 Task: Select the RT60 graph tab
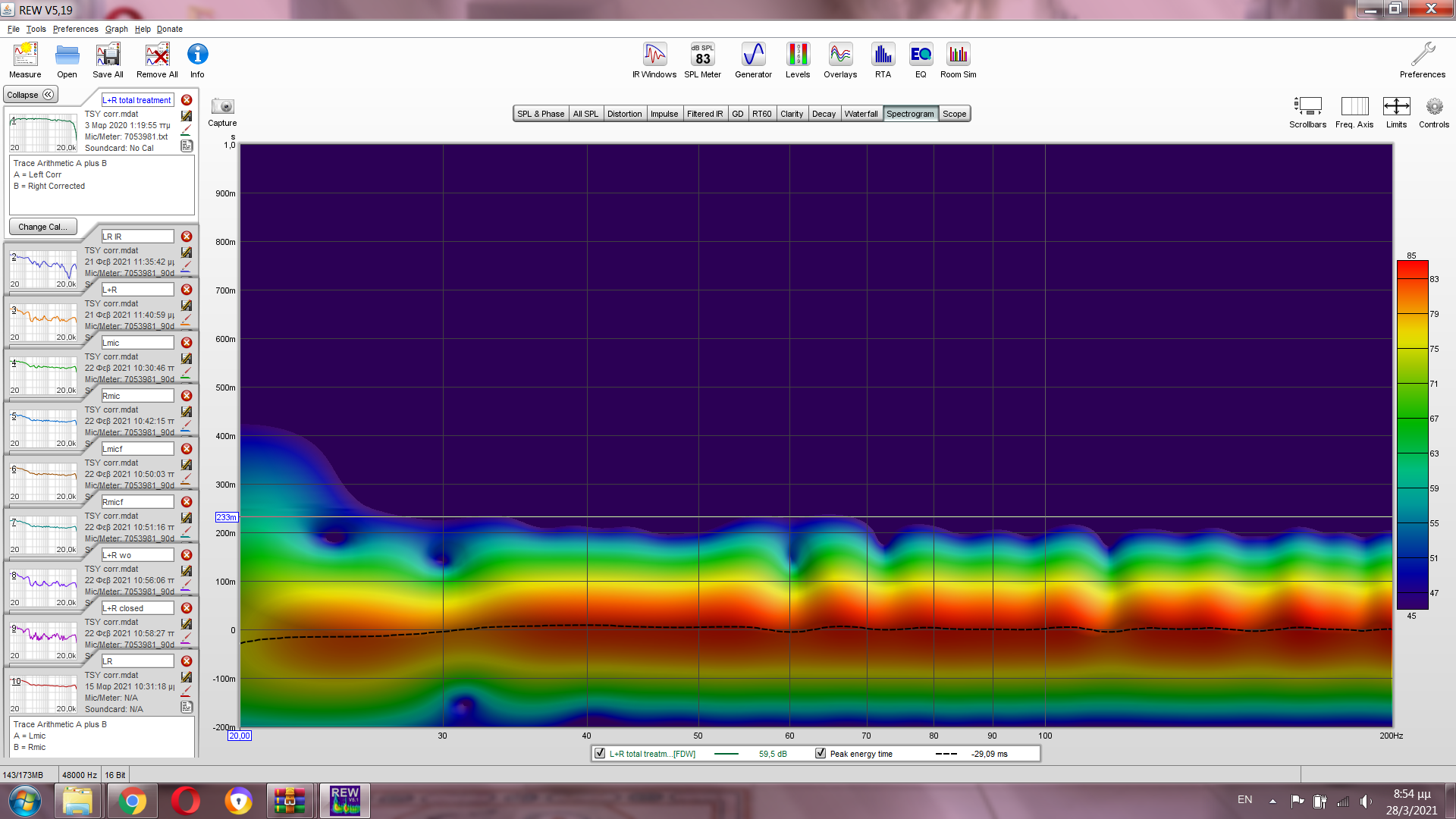click(761, 114)
